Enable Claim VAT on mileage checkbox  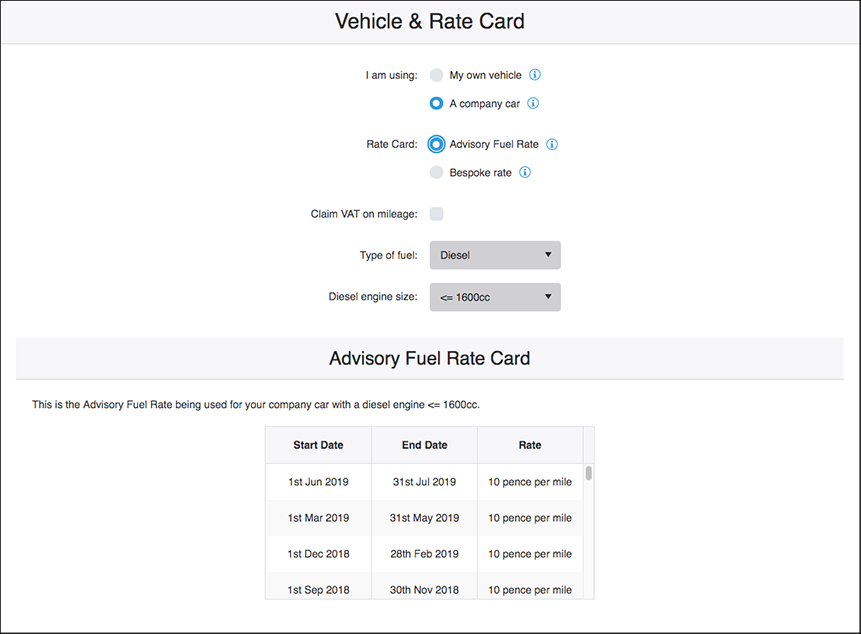pyautogui.click(x=437, y=214)
